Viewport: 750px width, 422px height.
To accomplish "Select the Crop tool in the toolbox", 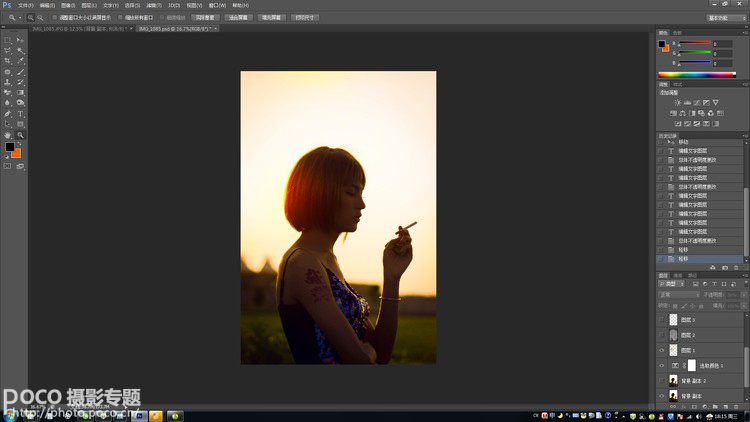I will coord(7,61).
